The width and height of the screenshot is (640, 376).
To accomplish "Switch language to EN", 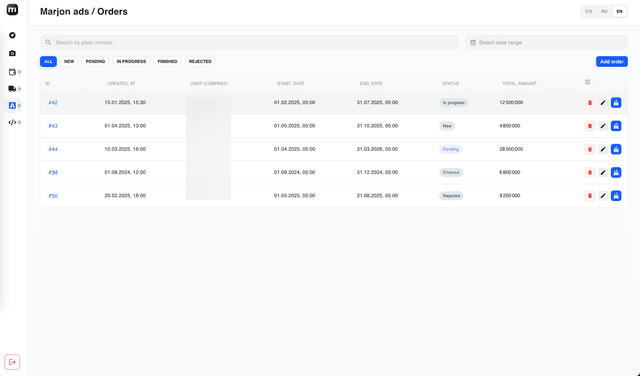I will click(619, 11).
